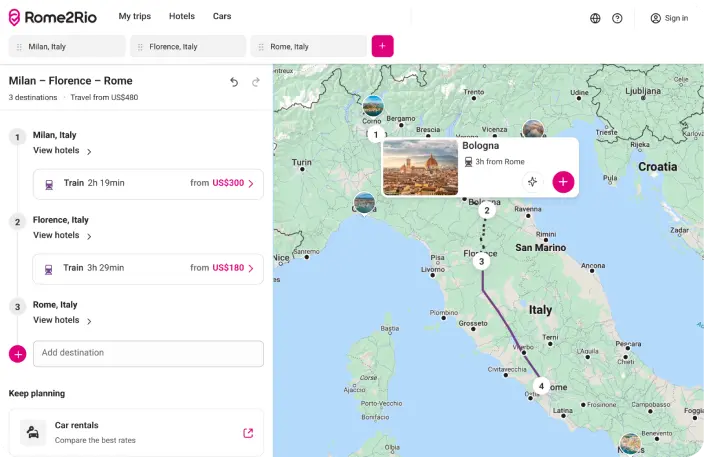Click the drag handle on Milan chip
This screenshot has width=704, height=457.
19,47
